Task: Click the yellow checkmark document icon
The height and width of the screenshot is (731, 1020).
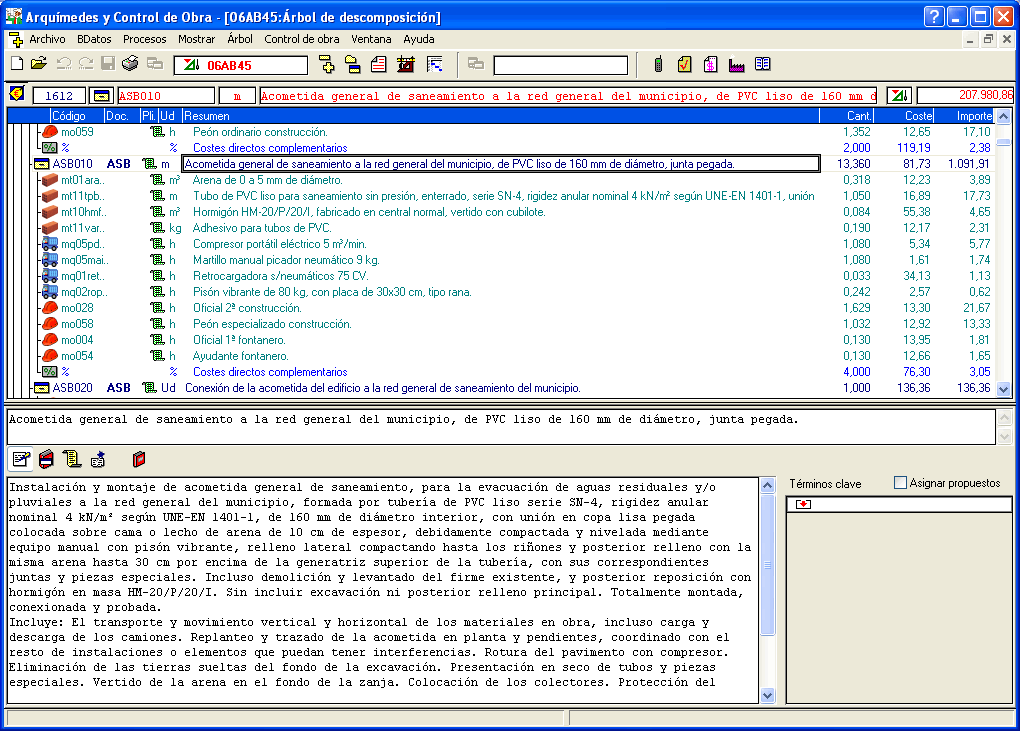Action: coord(684,64)
